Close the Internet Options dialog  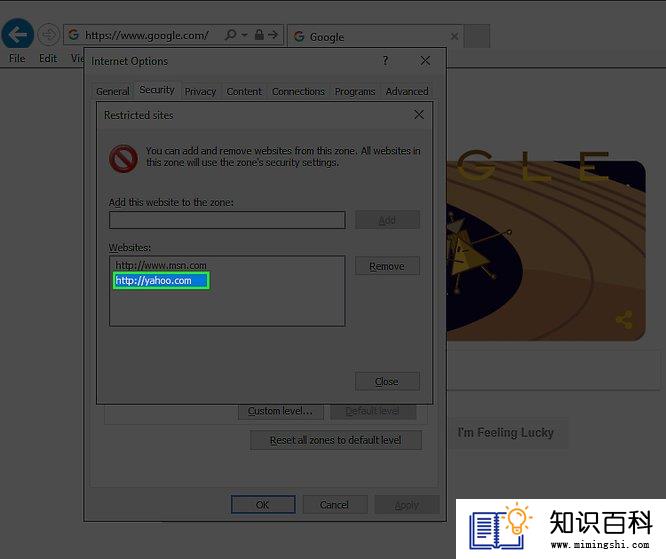point(425,61)
